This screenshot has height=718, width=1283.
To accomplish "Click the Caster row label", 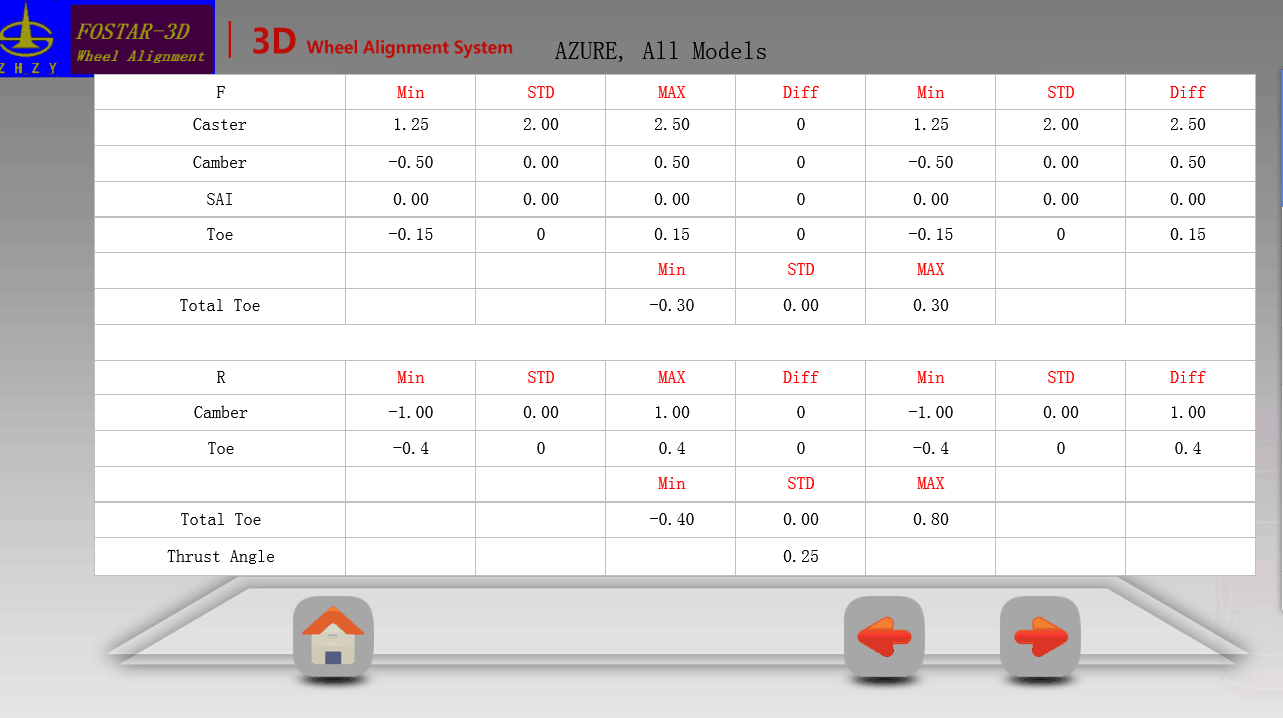I will [220, 125].
